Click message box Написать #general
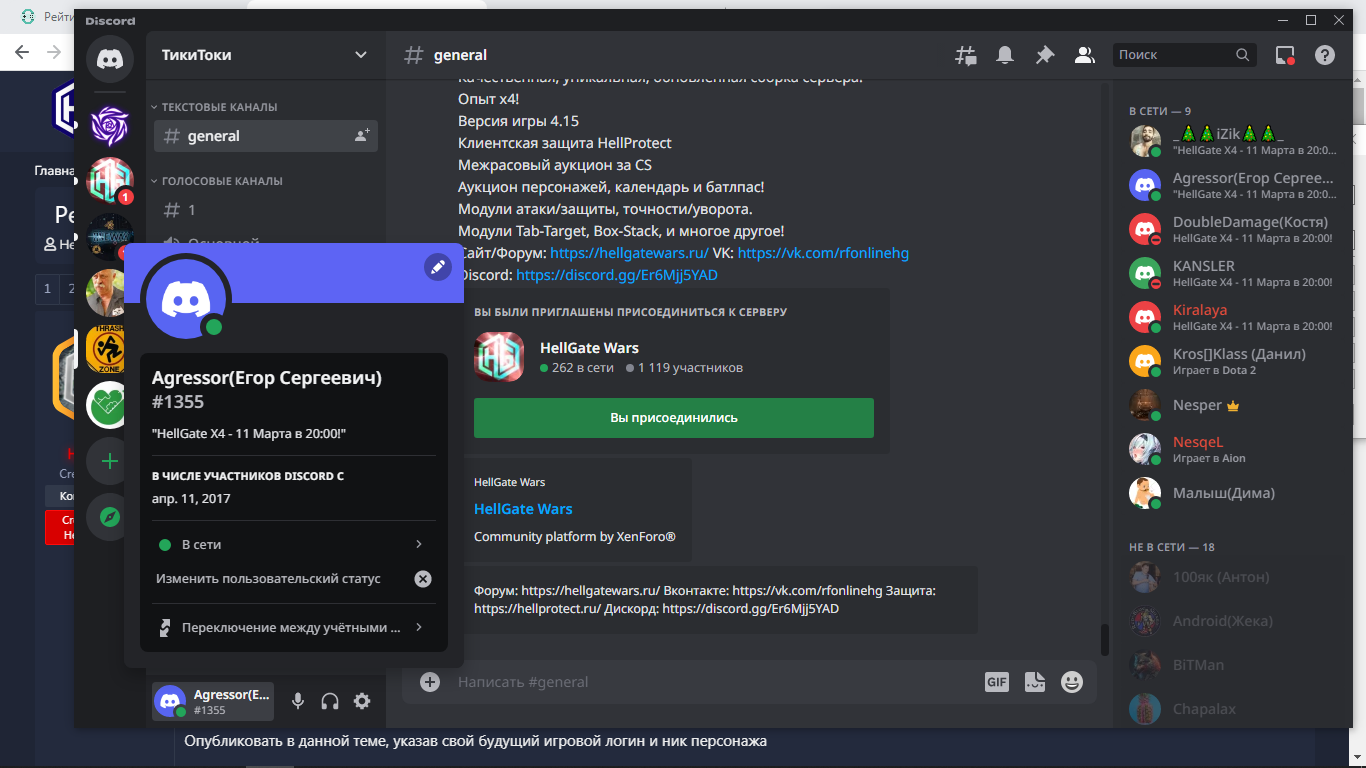The height and width of the screenshot is (768, 1366). [715, 682]
